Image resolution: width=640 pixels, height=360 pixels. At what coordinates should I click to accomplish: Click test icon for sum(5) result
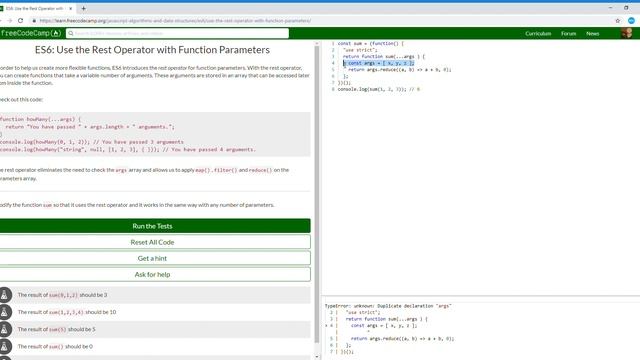[x=5, y=329]
